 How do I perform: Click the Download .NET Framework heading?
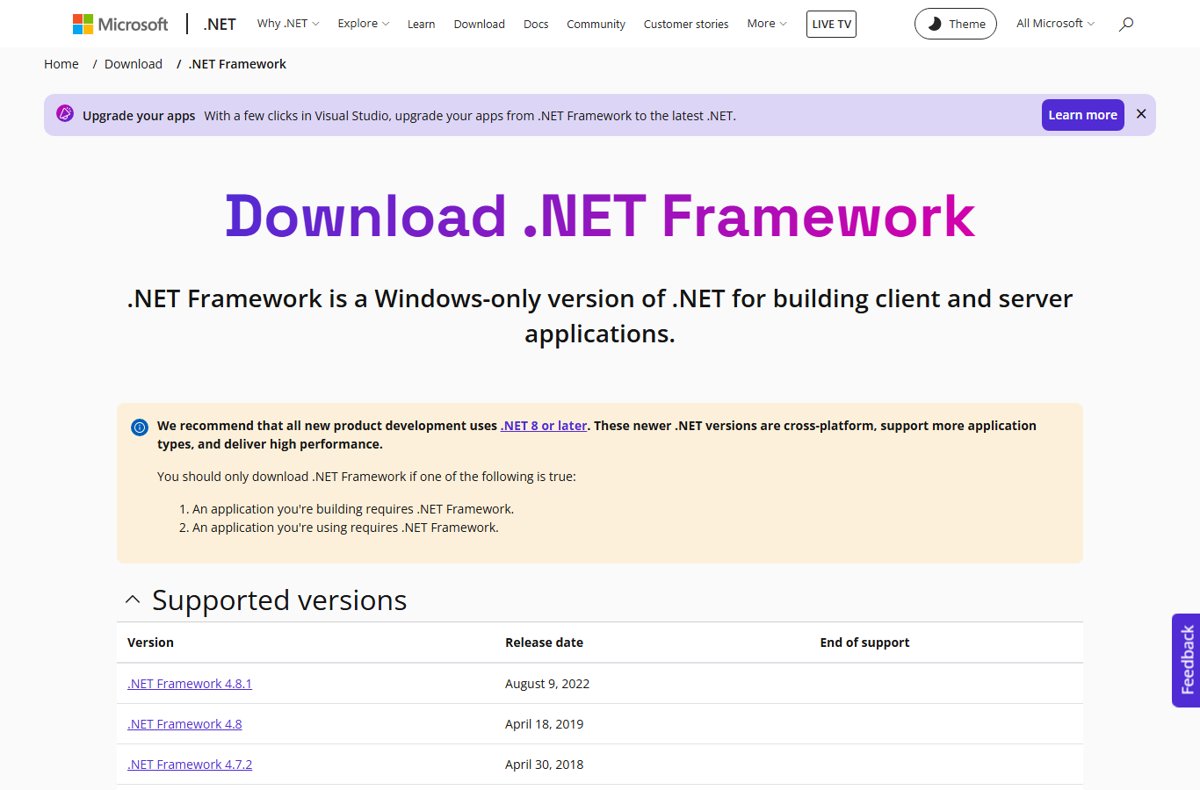coord(600,216)
